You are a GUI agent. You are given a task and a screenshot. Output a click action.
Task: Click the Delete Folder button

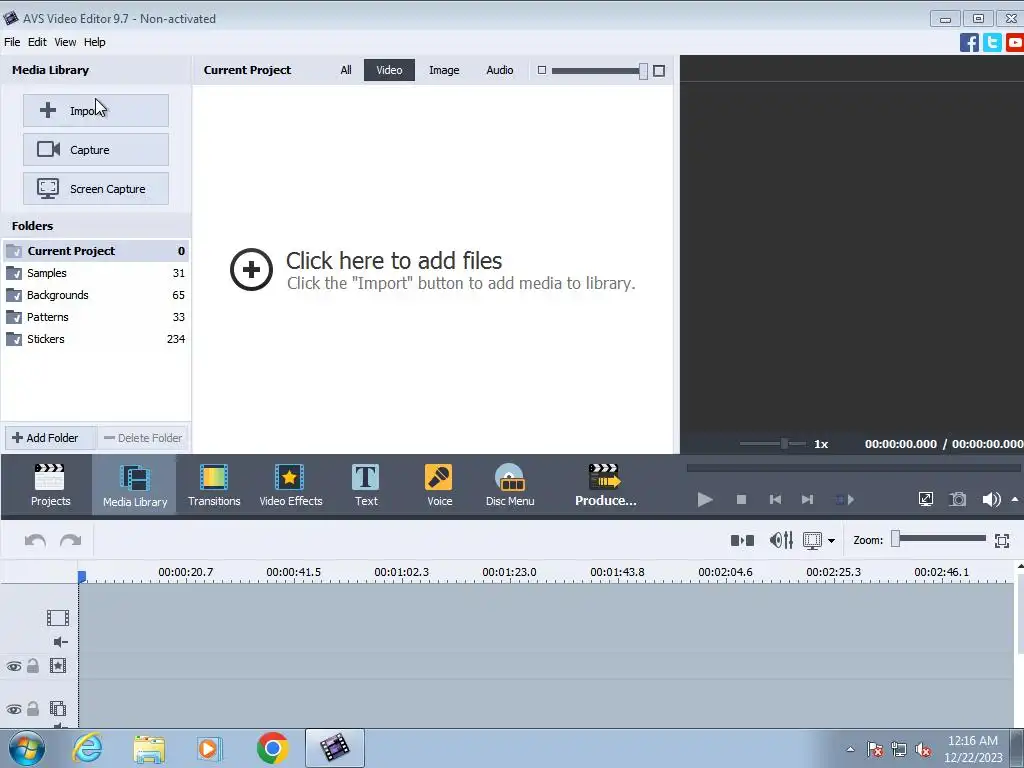pos(143,438)
